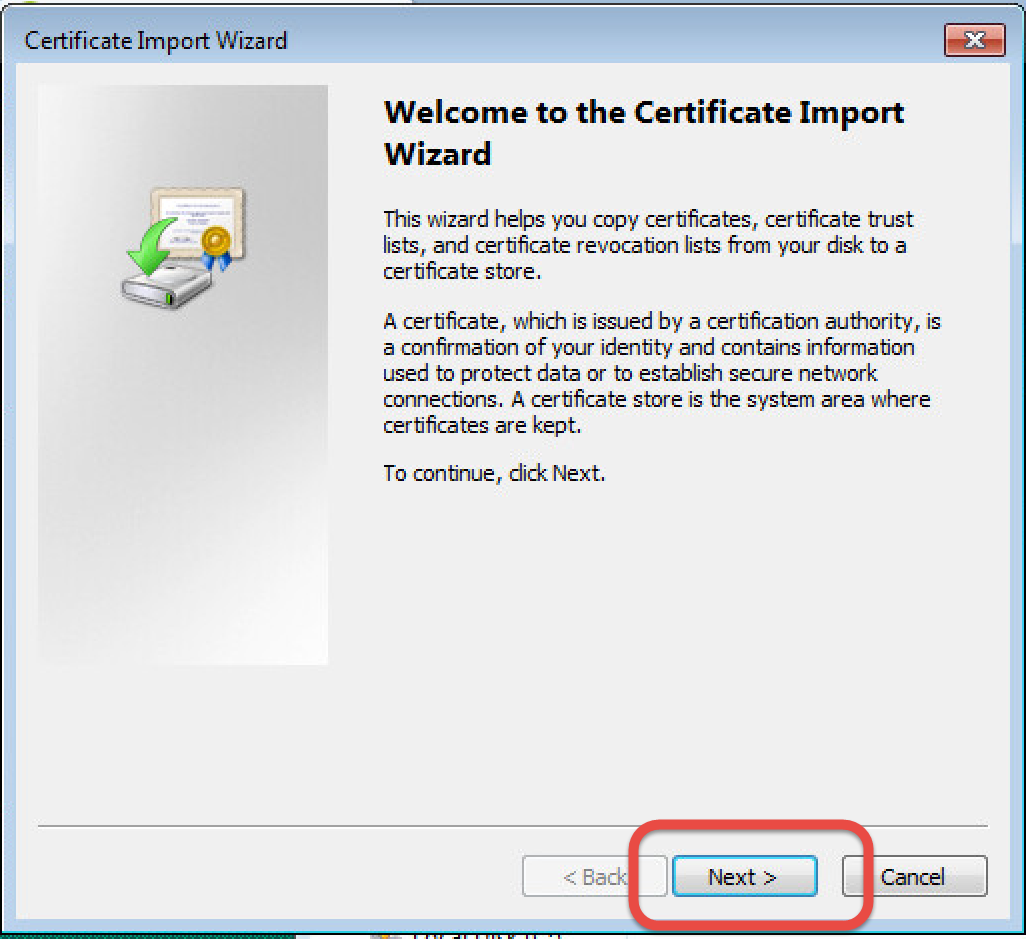Click the grey hard drive in the wizard image
Screen dimensions: 1026x939
165,289
